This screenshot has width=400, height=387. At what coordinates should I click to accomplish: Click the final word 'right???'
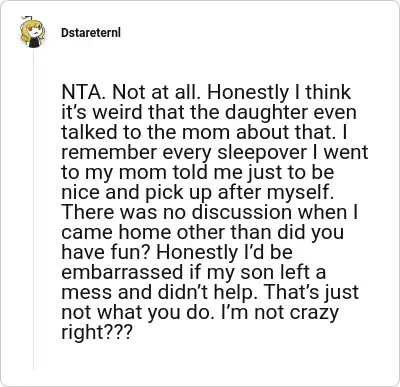coord(97,332)
